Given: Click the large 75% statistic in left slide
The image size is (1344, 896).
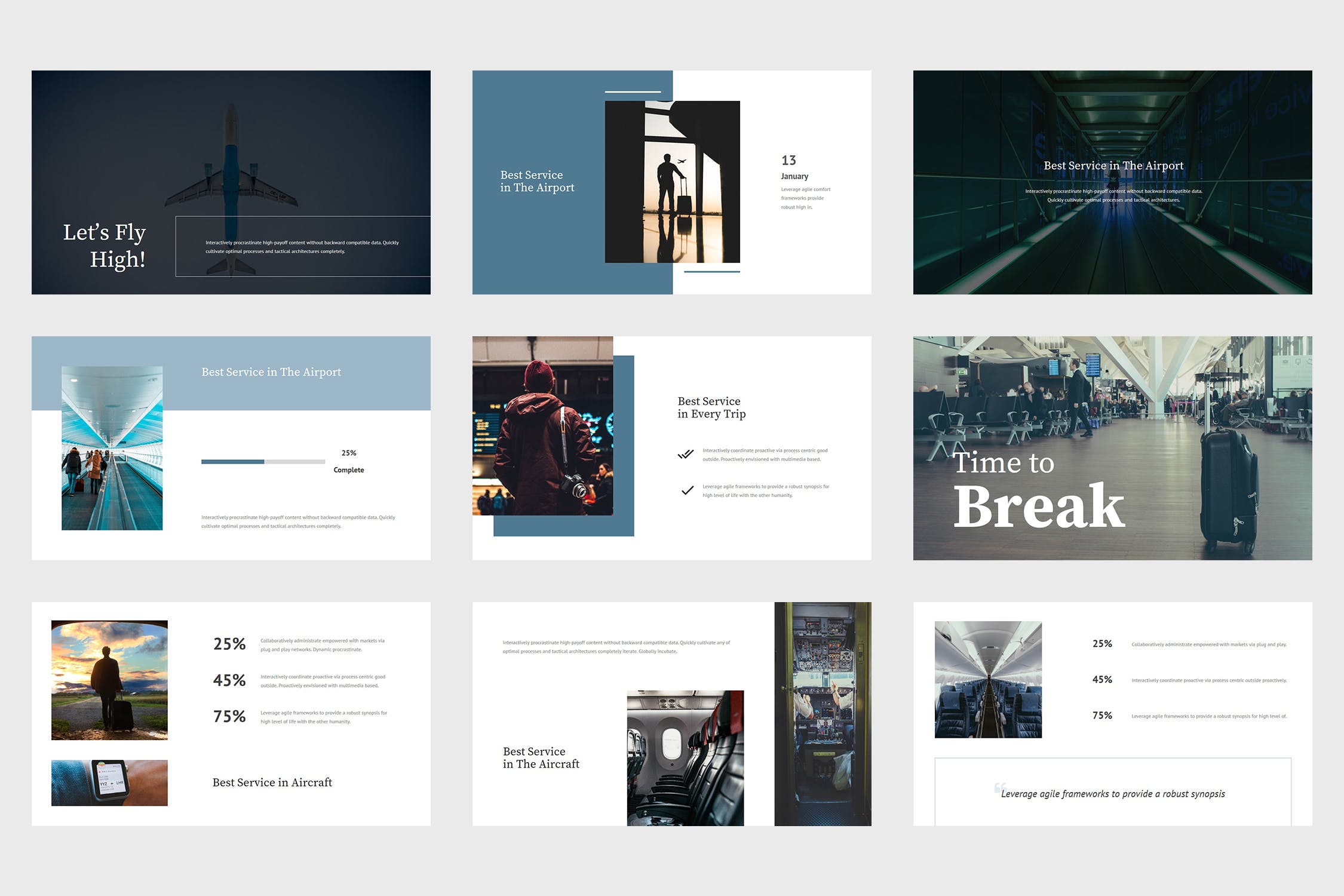Looking at the screenshot, I should [x=229, y=716].
